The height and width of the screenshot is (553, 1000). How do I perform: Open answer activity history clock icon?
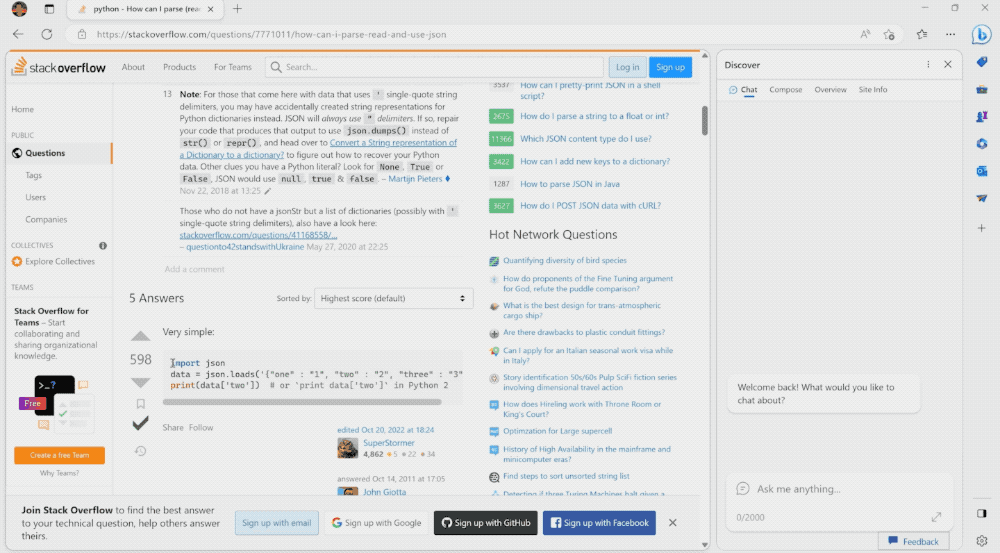click(140, 451)
